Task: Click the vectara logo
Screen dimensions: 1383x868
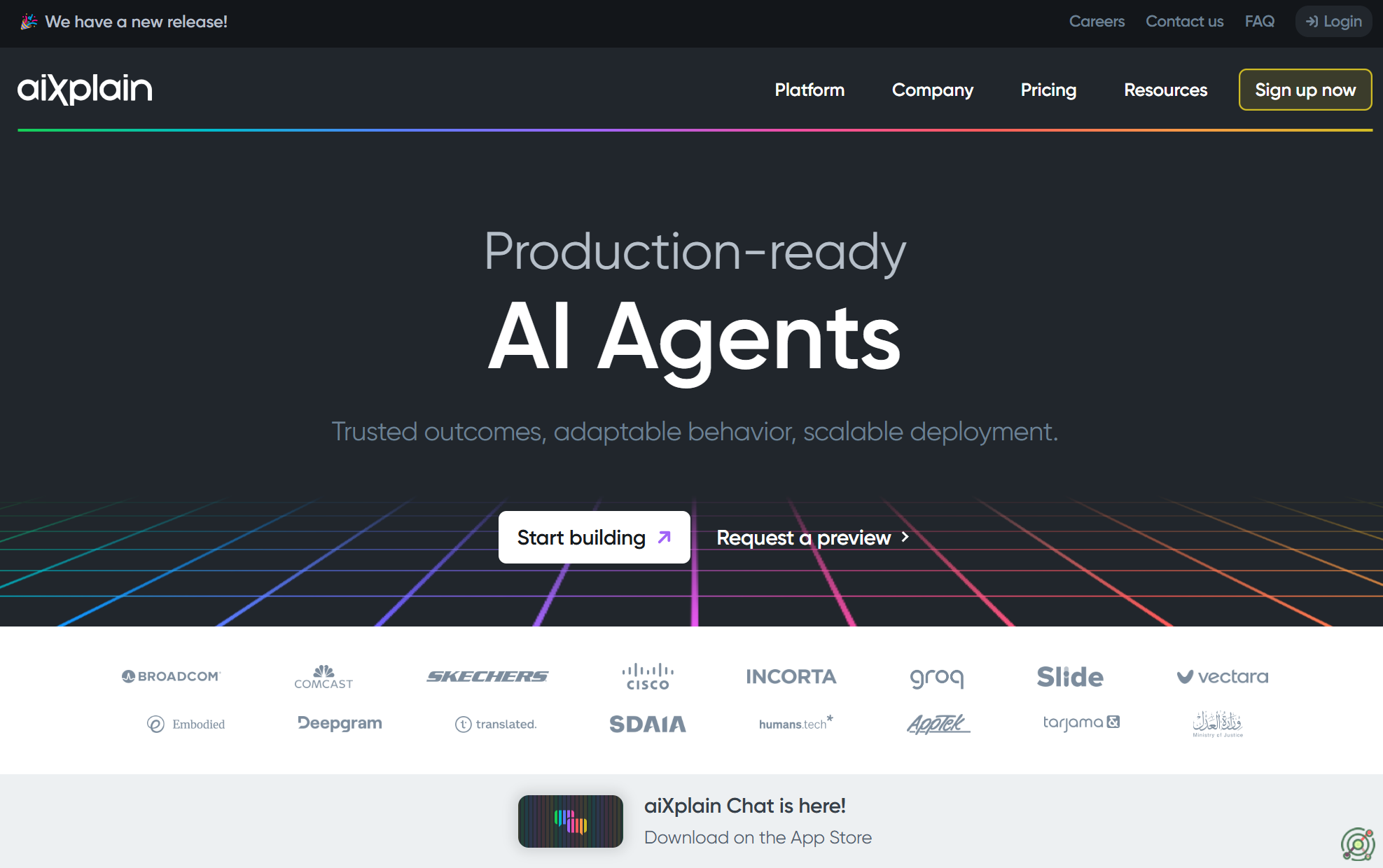Action: [x=1223, y=677]
